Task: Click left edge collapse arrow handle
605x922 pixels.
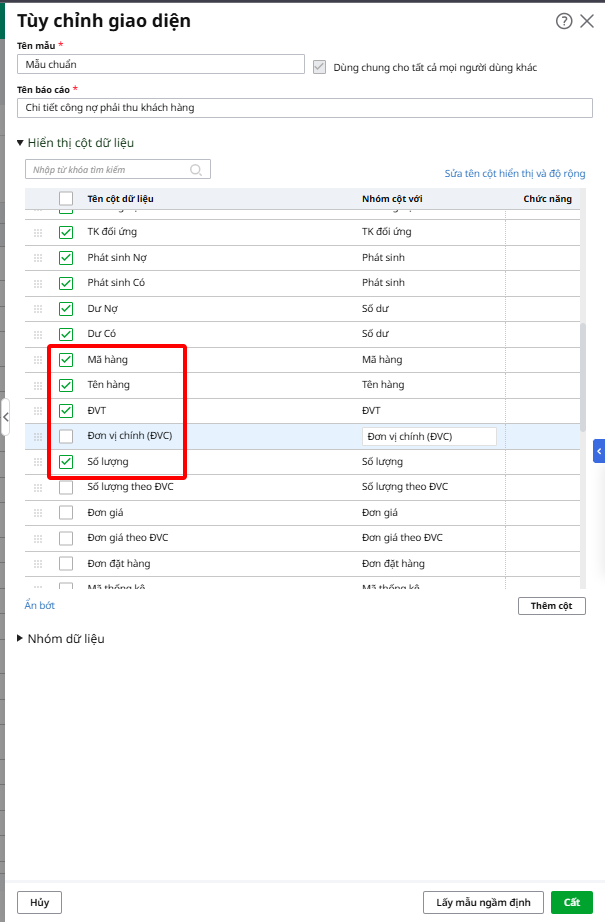Action: point(5,412)
